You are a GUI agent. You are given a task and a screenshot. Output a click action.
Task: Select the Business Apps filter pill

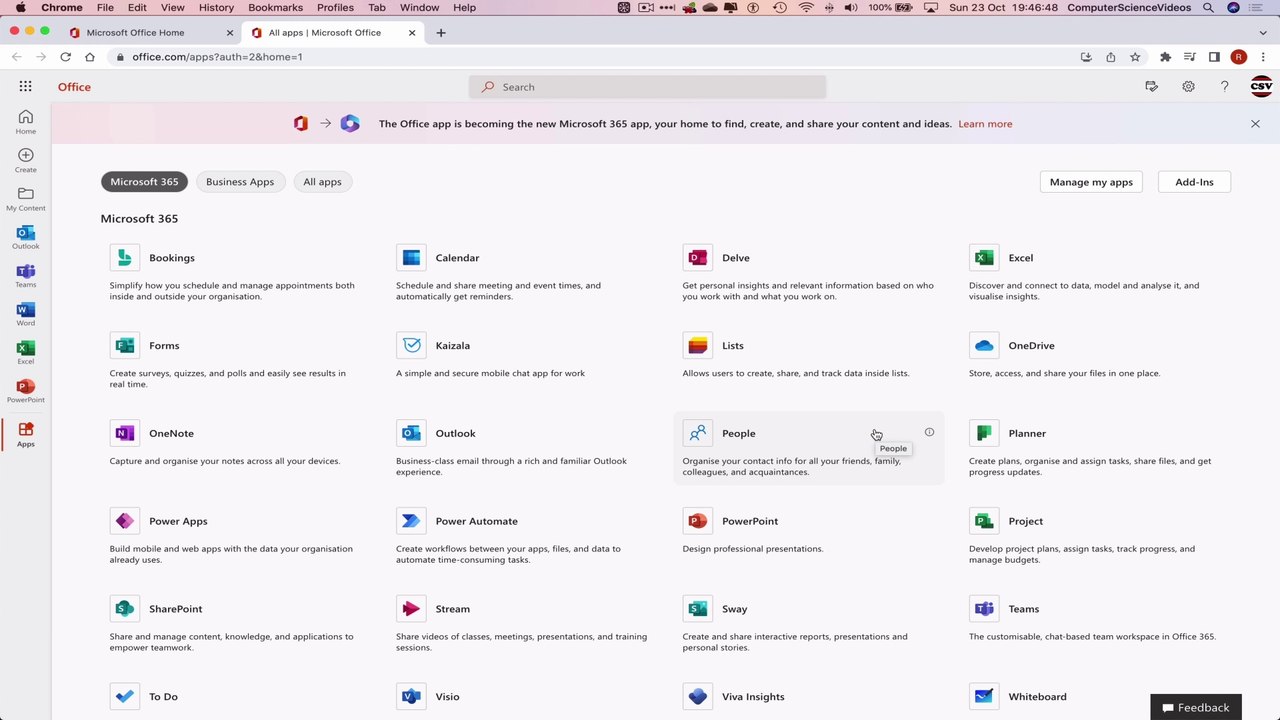[240, 182]
